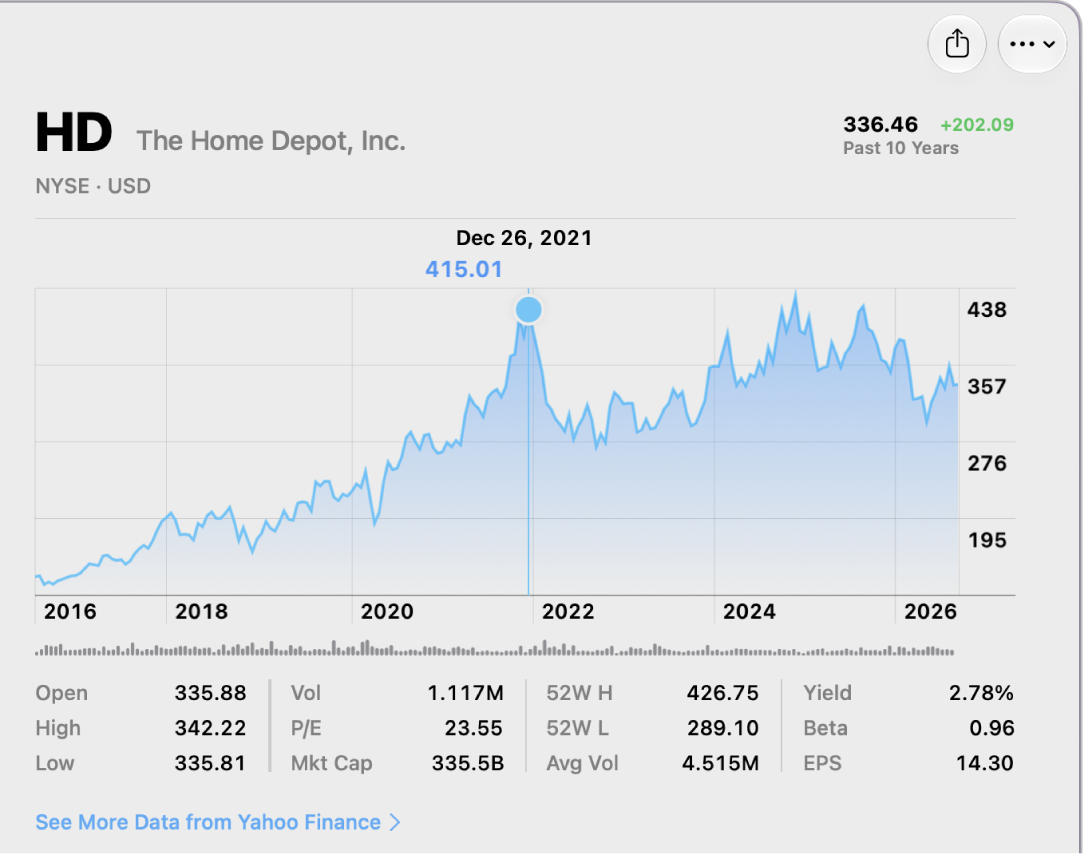This screenshot has width=1084, height=854.
Task: Click the HD ticker symbol heading
Action: click(x=74, y=132)
